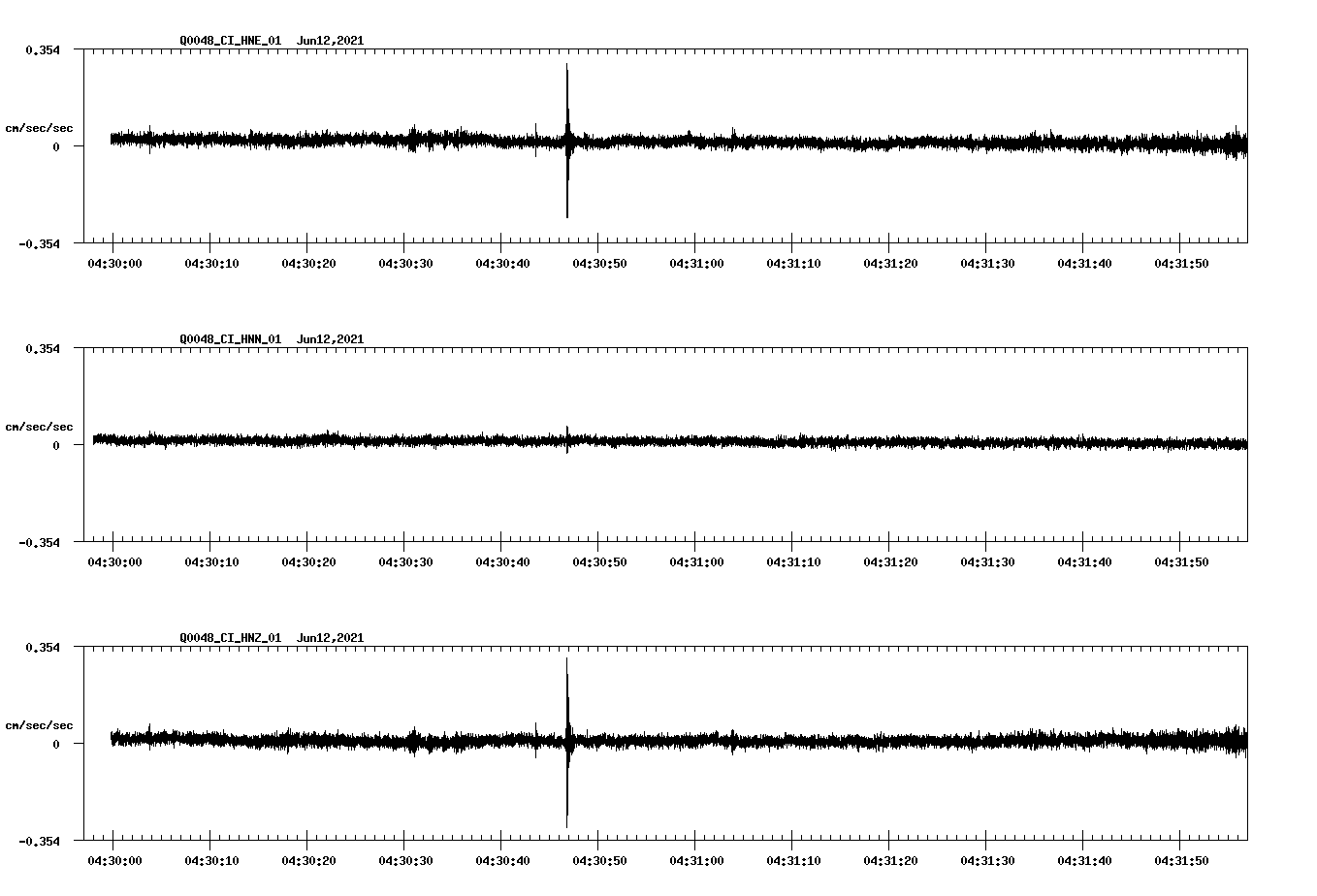The width and height of the screenshot is (1317, 896).
Task: Click the cm/sec/sec unit label of HNZ plot
Action: click(x=39, y=725)
